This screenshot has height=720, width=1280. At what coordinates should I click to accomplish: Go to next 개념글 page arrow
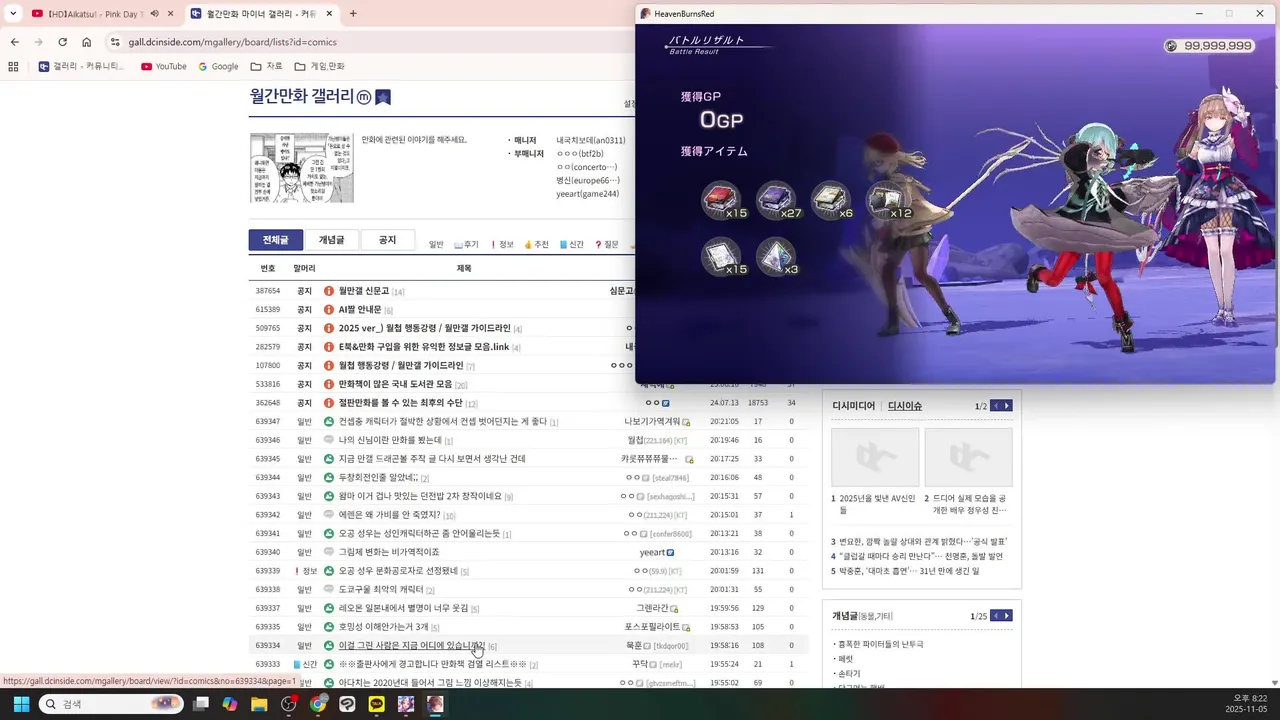1007,616
